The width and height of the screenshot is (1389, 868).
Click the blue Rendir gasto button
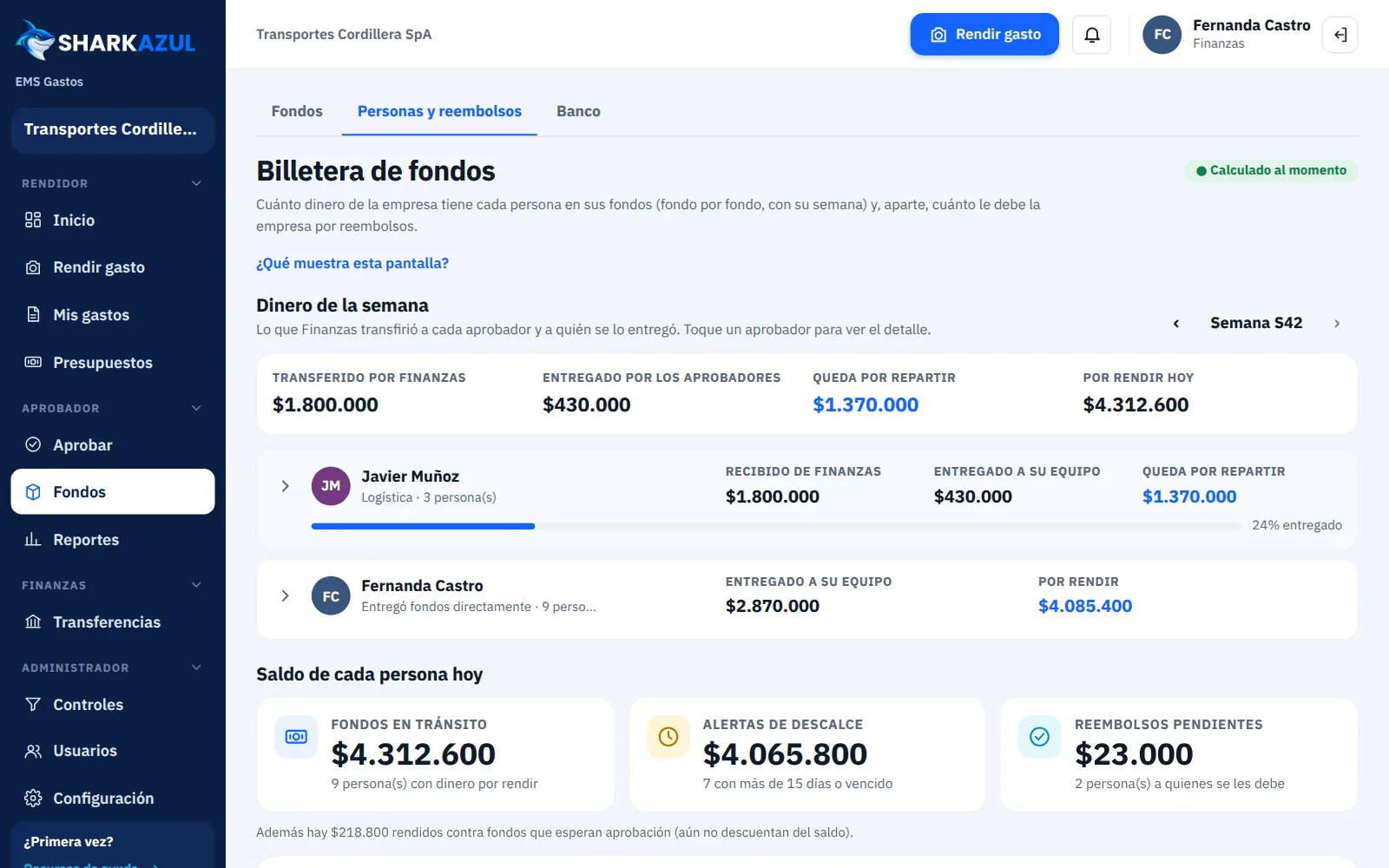point(984,35)
